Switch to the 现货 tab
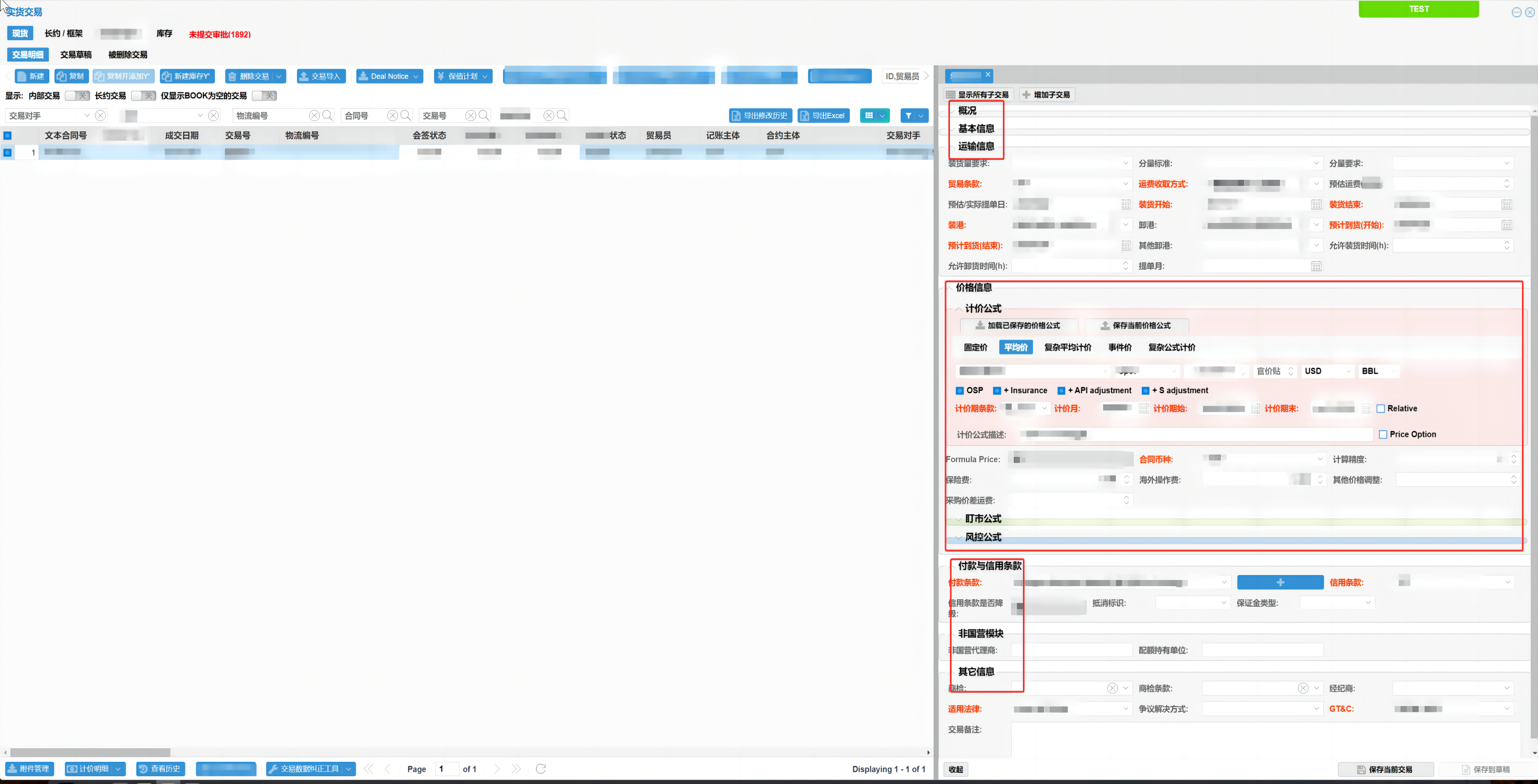 [20, 34]
